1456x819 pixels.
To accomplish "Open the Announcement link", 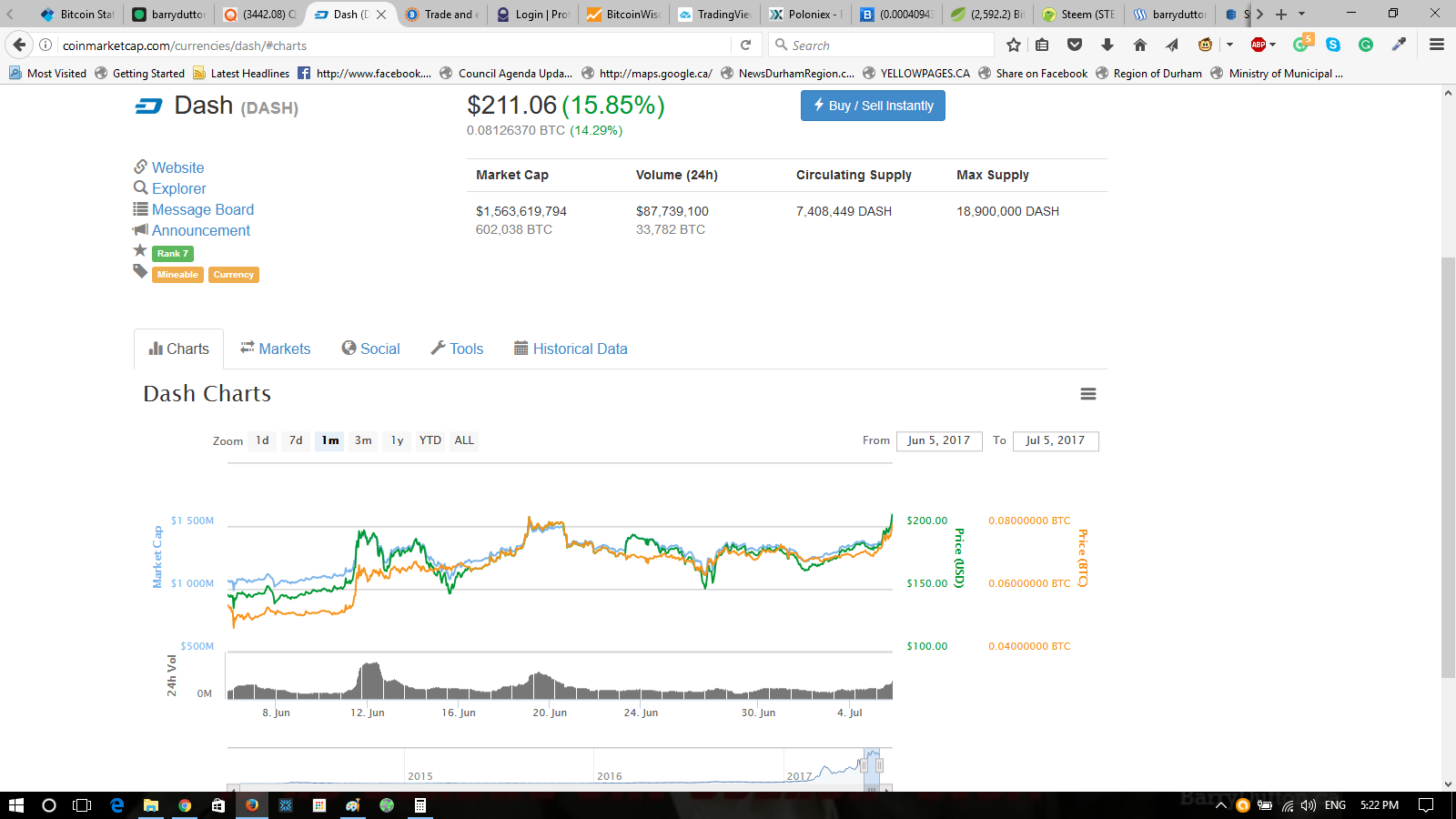I will point(200,230).
